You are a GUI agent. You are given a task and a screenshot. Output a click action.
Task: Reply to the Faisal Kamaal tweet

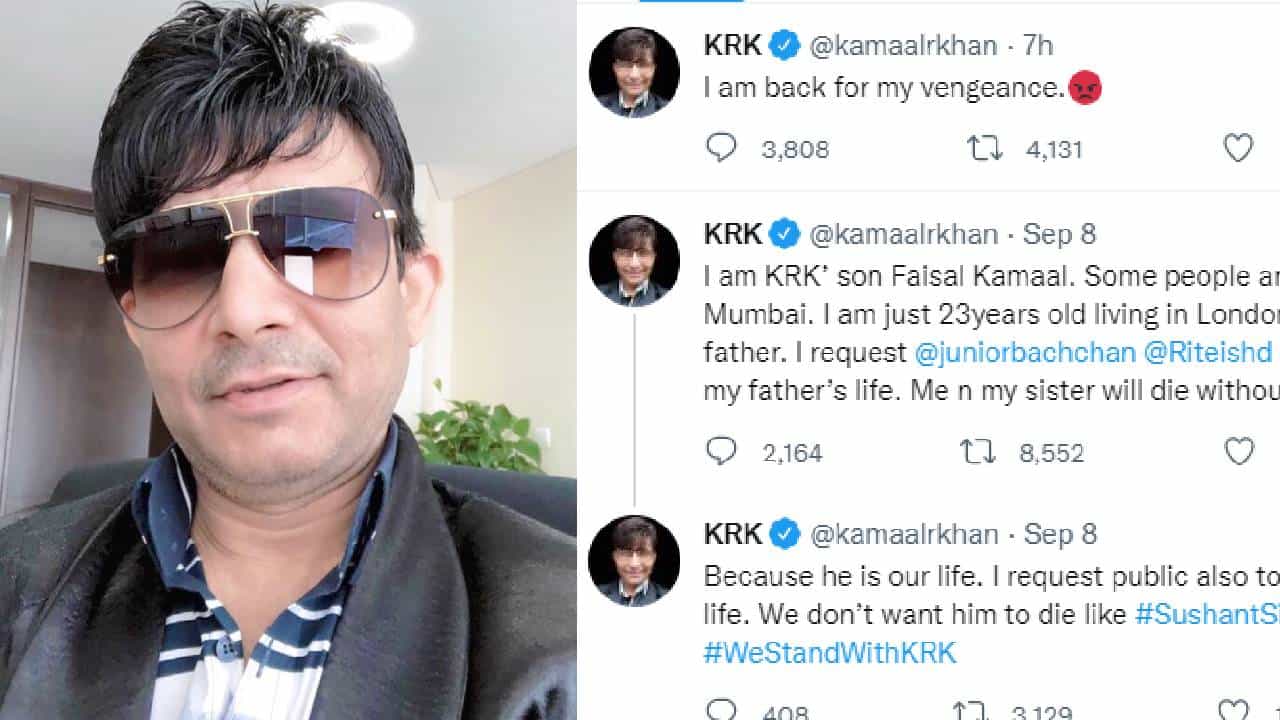[721, 452]
